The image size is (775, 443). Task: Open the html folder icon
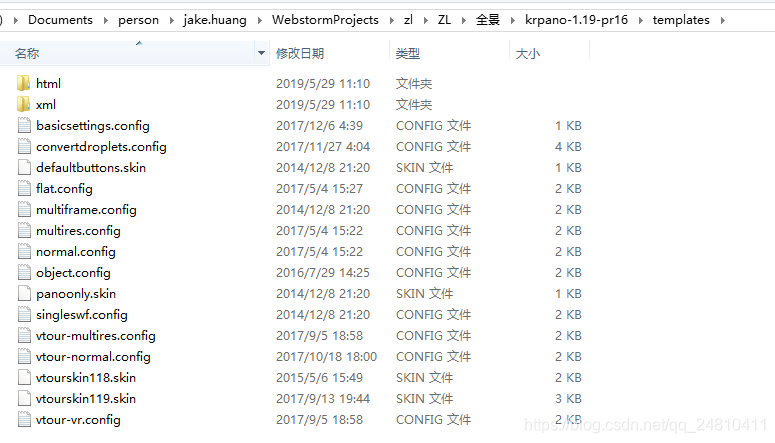[x=23, y=83]
